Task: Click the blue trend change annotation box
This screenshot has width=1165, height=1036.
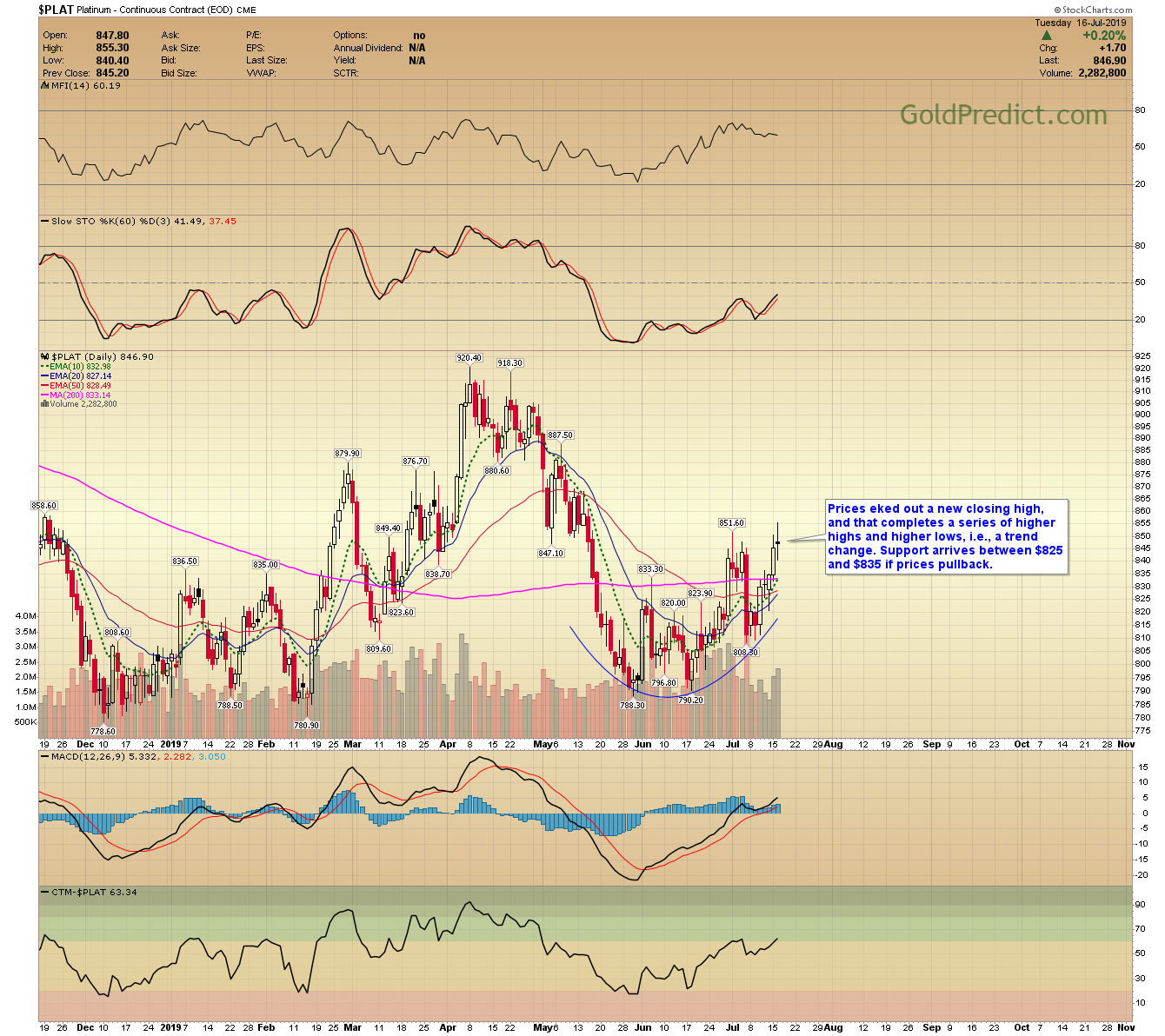Action: tap(945, 536)
